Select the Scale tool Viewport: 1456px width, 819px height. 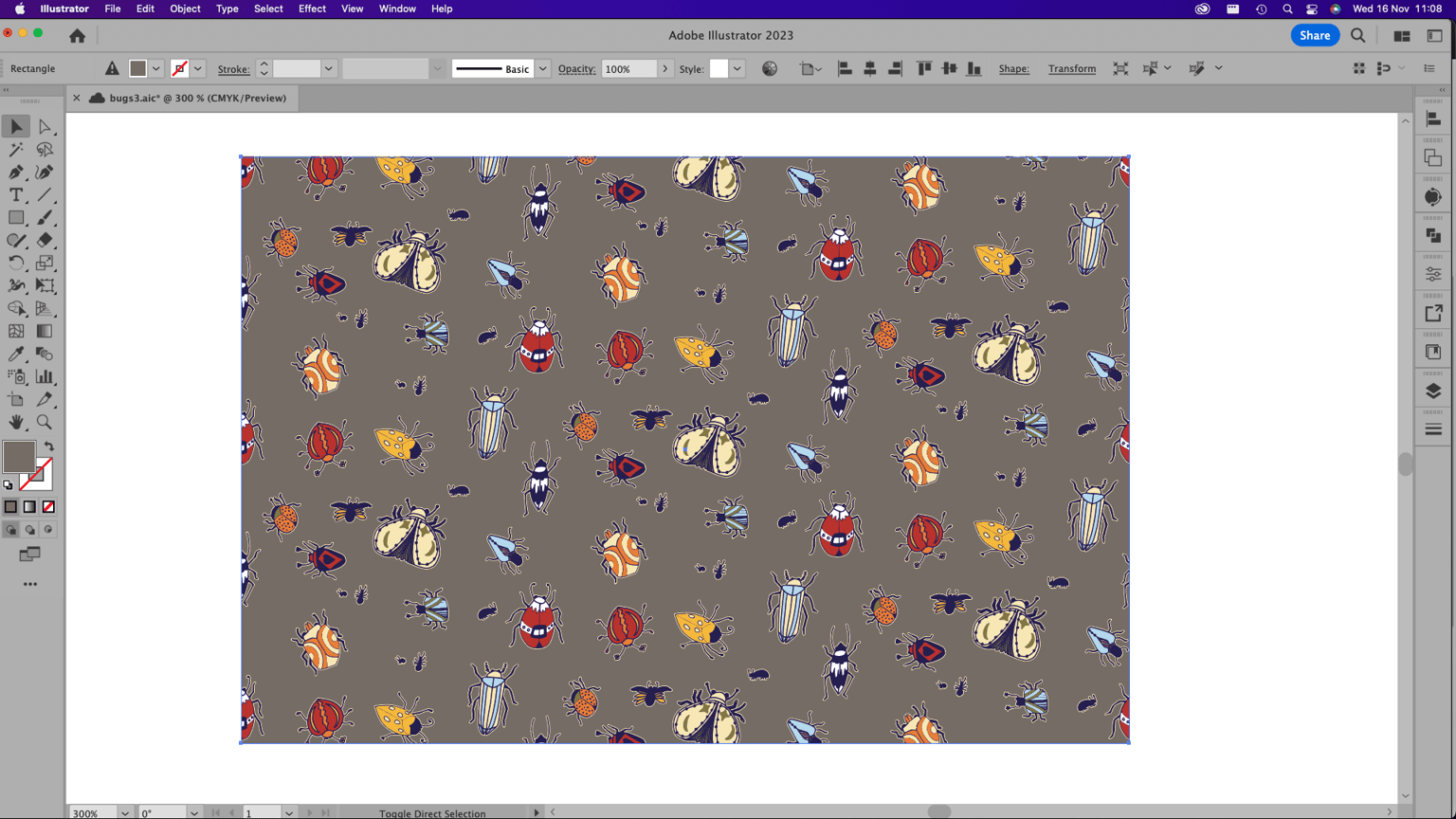(x=45, y=263)
